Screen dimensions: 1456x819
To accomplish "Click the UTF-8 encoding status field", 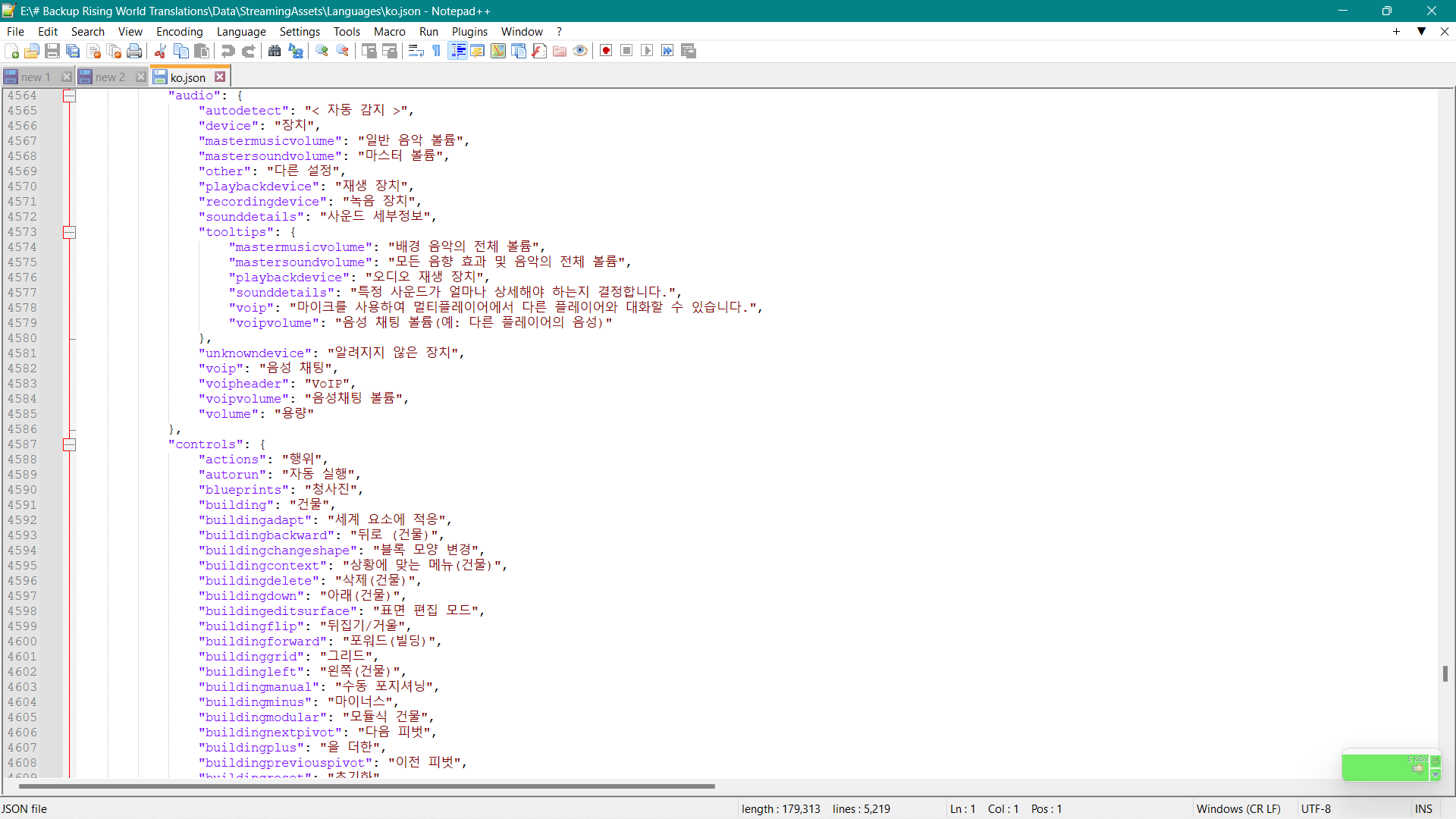I will (1316, 809).
